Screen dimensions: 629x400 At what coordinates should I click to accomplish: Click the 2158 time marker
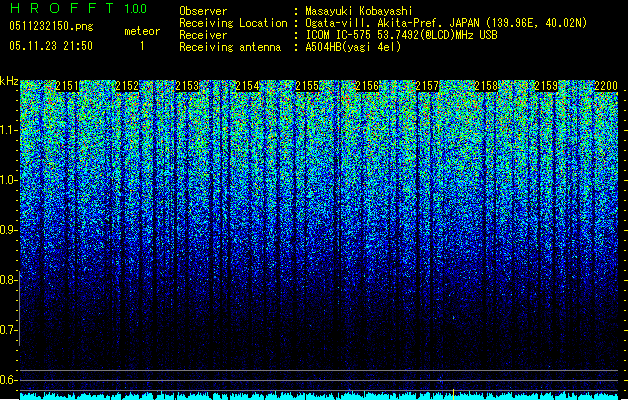[x=486, y=86]
